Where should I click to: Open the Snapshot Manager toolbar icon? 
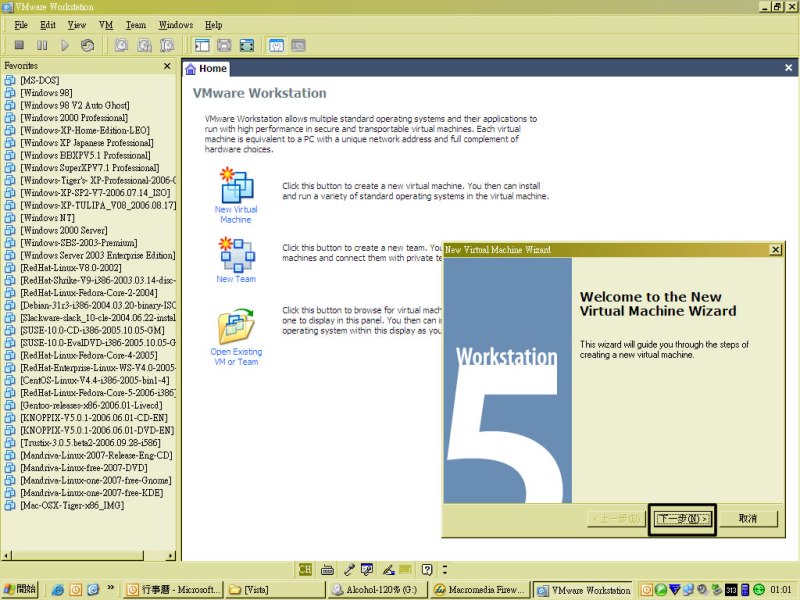click(x=167, y=45)
